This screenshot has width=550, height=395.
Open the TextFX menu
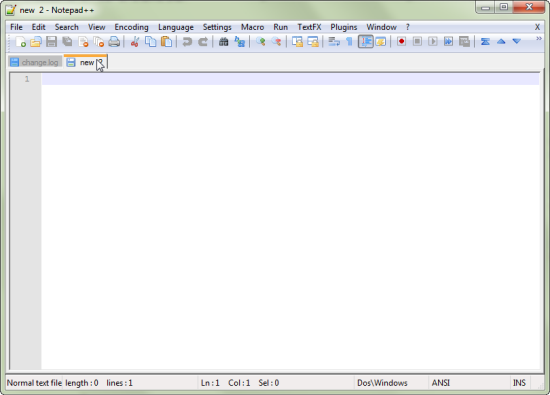[309, 27]
